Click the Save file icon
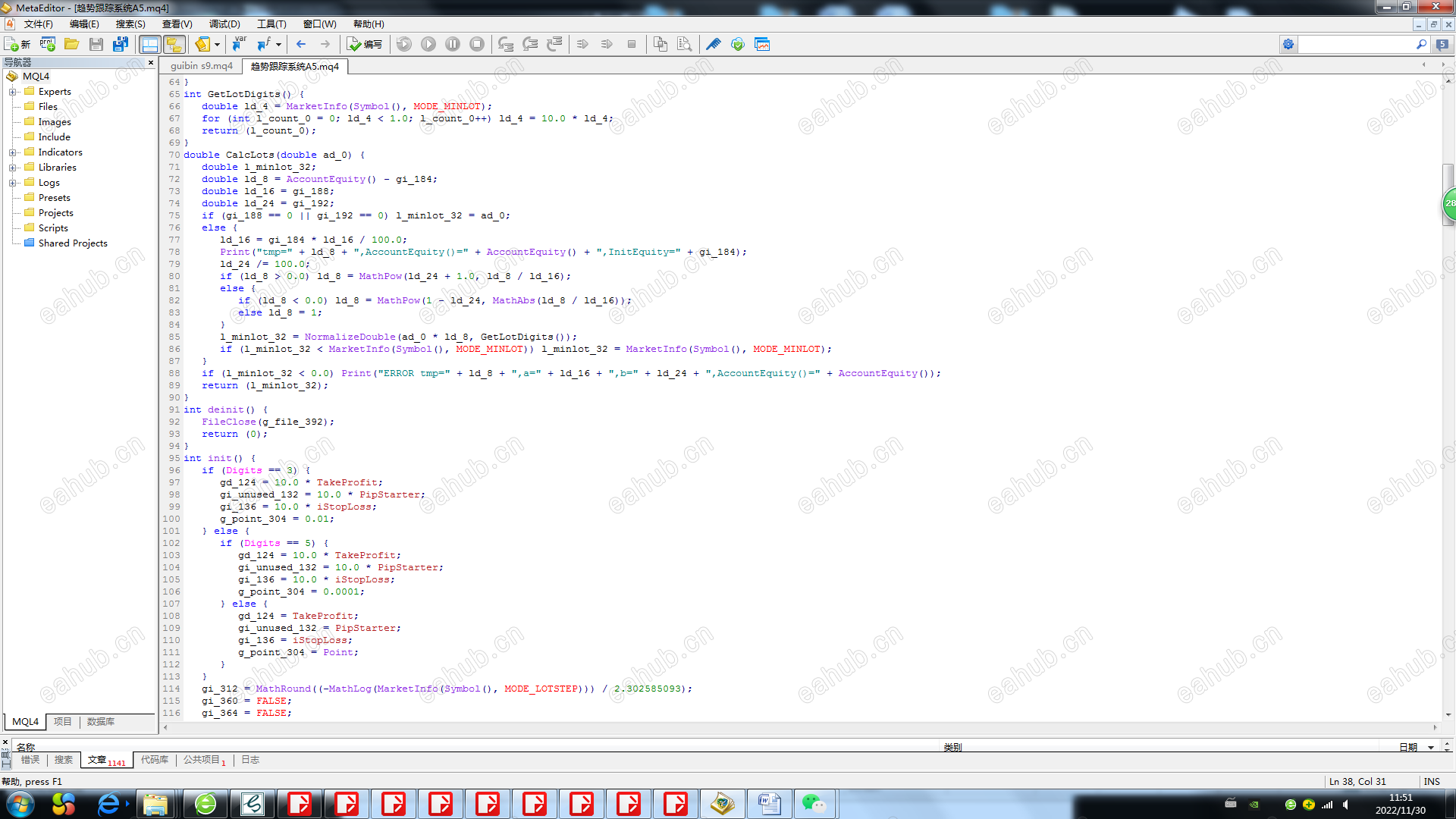This screenshot has width=1456, height=819. (x=96, y=45)
